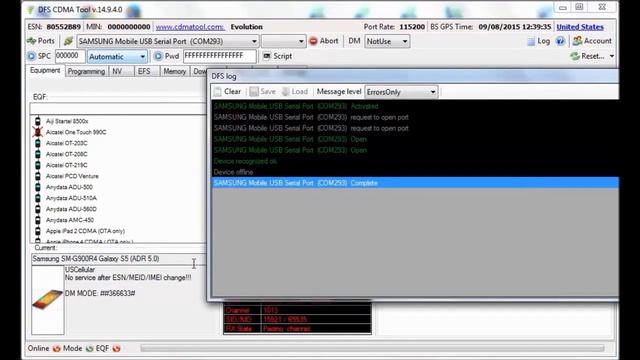
Task: Open the Automatic SPC mode dropdown
Action: tap(117, 57)
